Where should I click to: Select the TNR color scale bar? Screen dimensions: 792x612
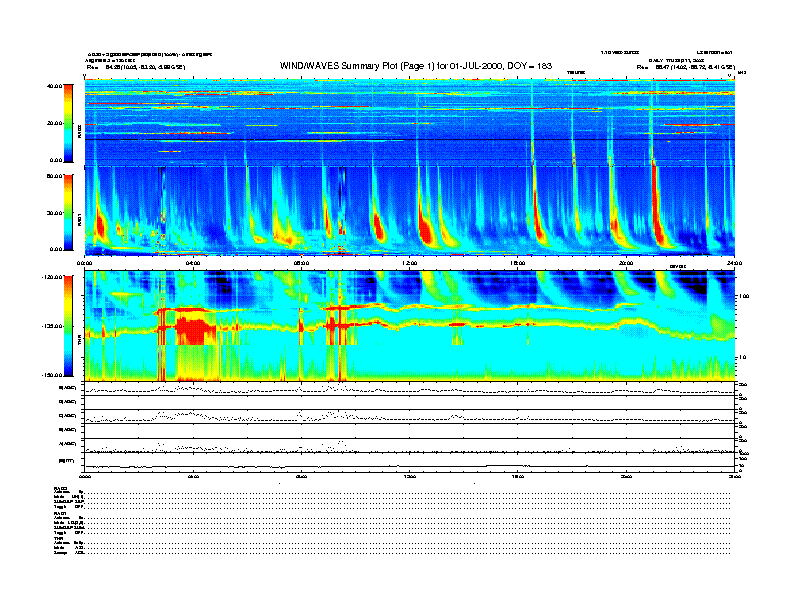(x=68, y=326)
